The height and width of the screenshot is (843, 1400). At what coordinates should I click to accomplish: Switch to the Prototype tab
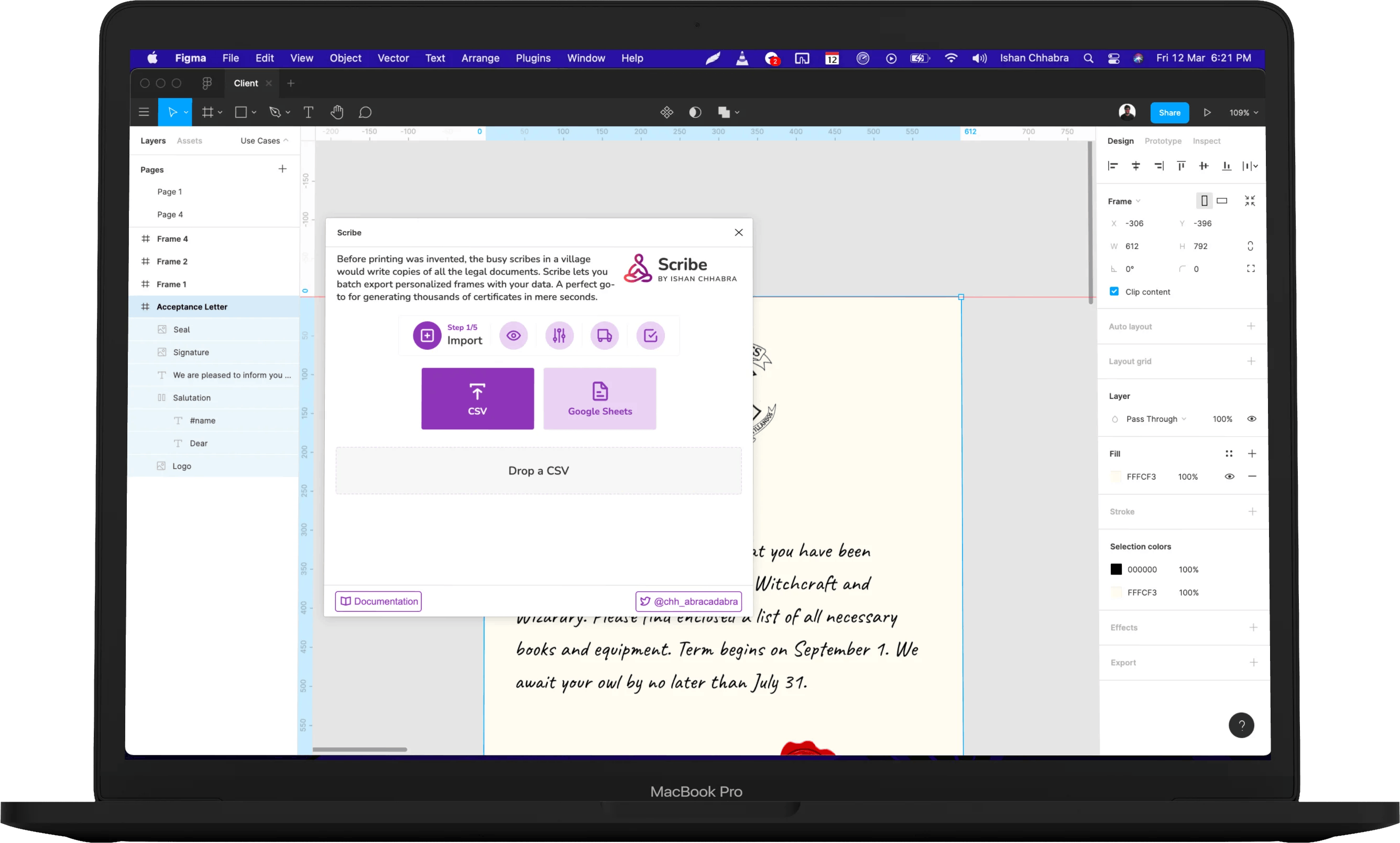1163,141
